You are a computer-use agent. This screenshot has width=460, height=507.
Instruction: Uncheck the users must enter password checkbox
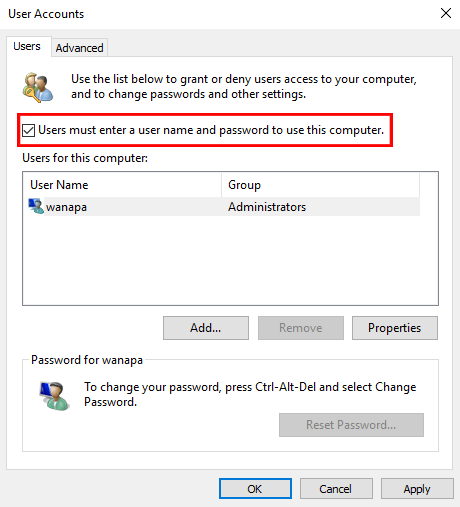[x=28, y=130]
